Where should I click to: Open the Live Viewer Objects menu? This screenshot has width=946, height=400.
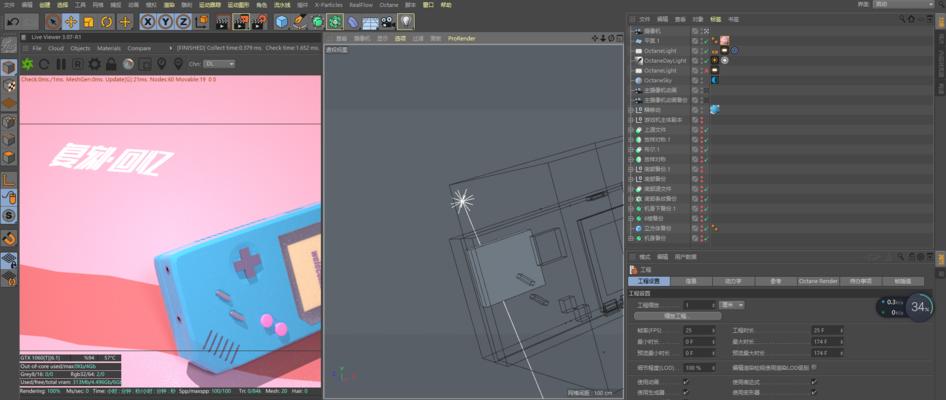(80, 48)
